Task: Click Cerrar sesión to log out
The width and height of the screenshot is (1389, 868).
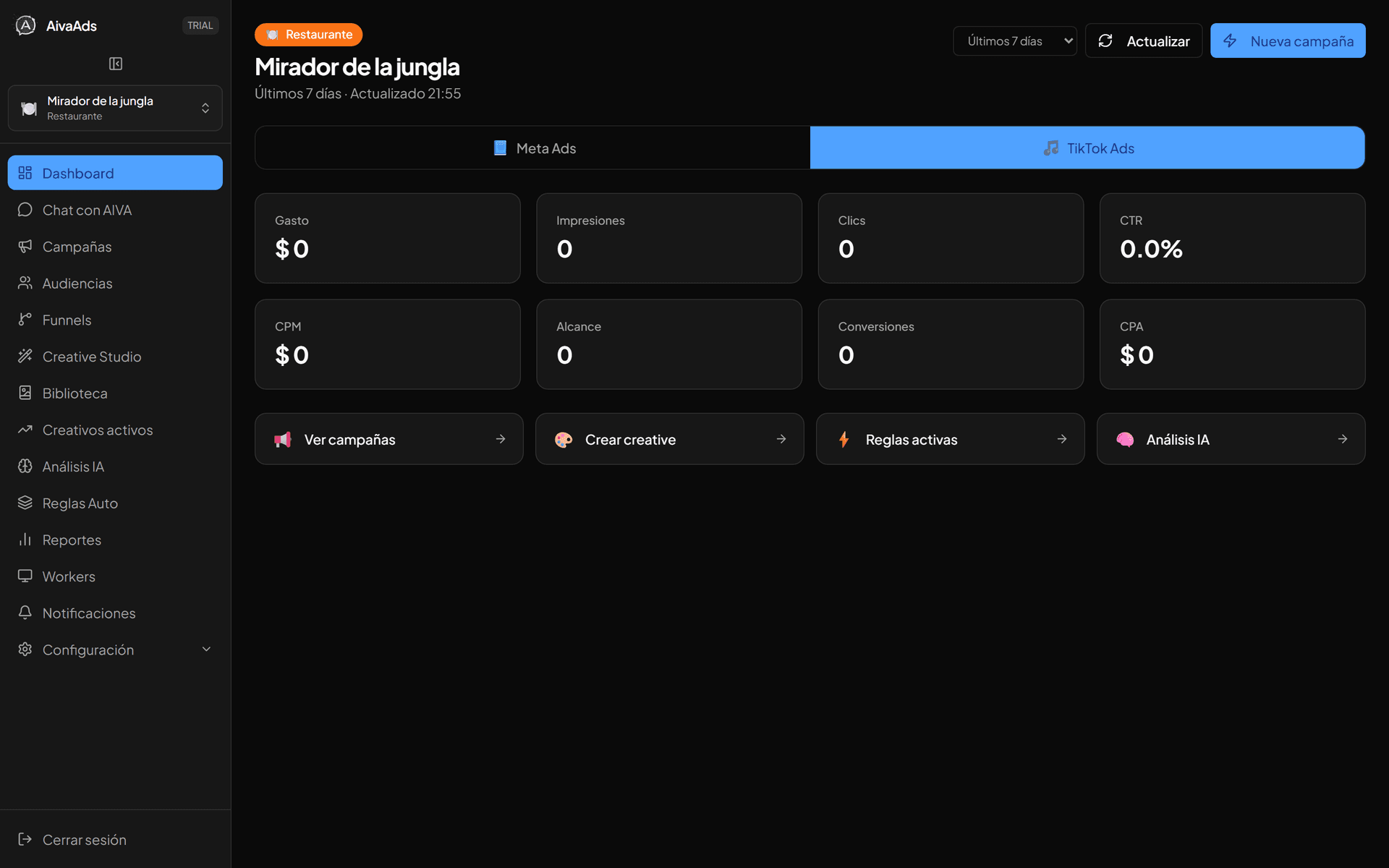Action: coord(115,839)
